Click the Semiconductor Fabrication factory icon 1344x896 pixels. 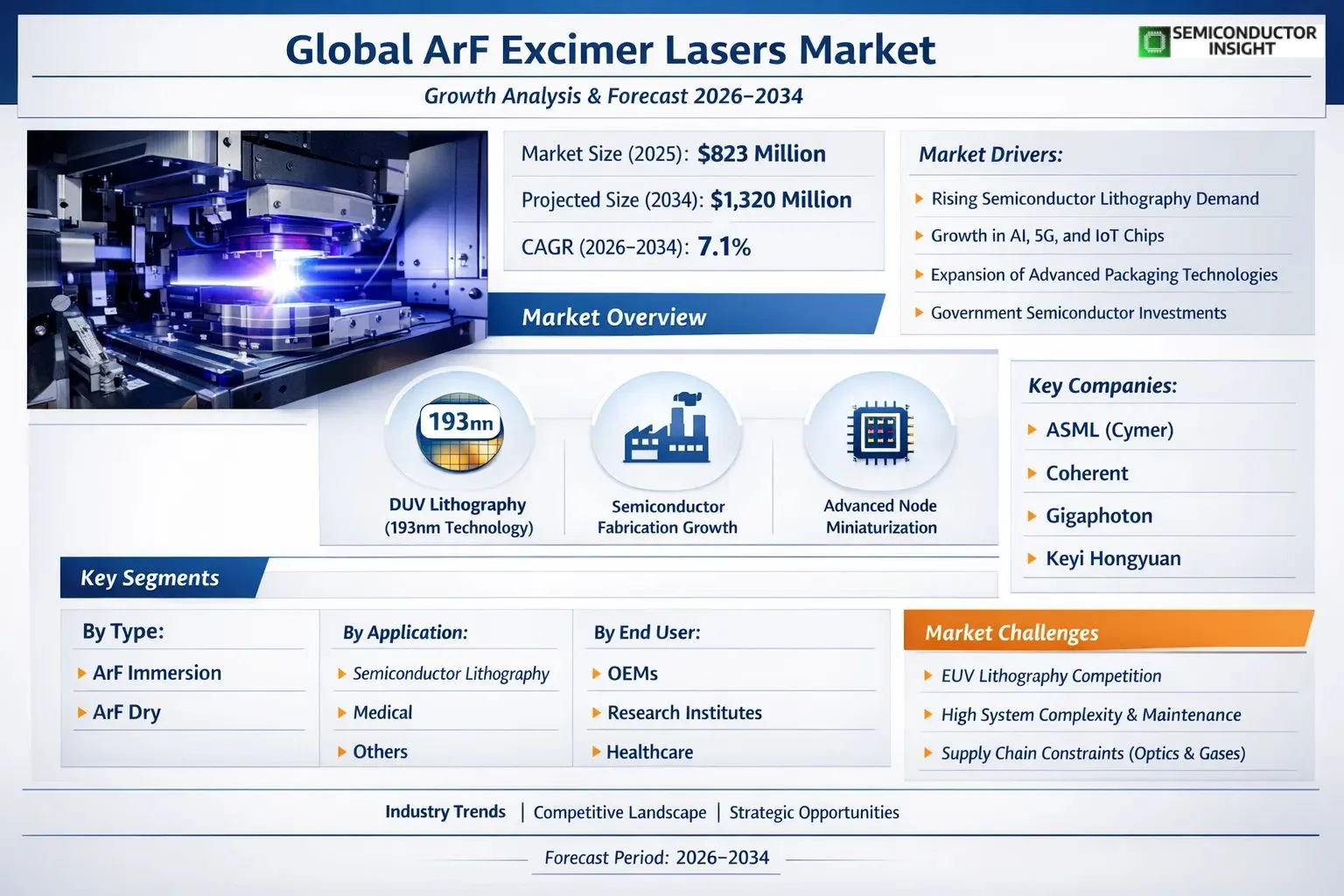667,428
